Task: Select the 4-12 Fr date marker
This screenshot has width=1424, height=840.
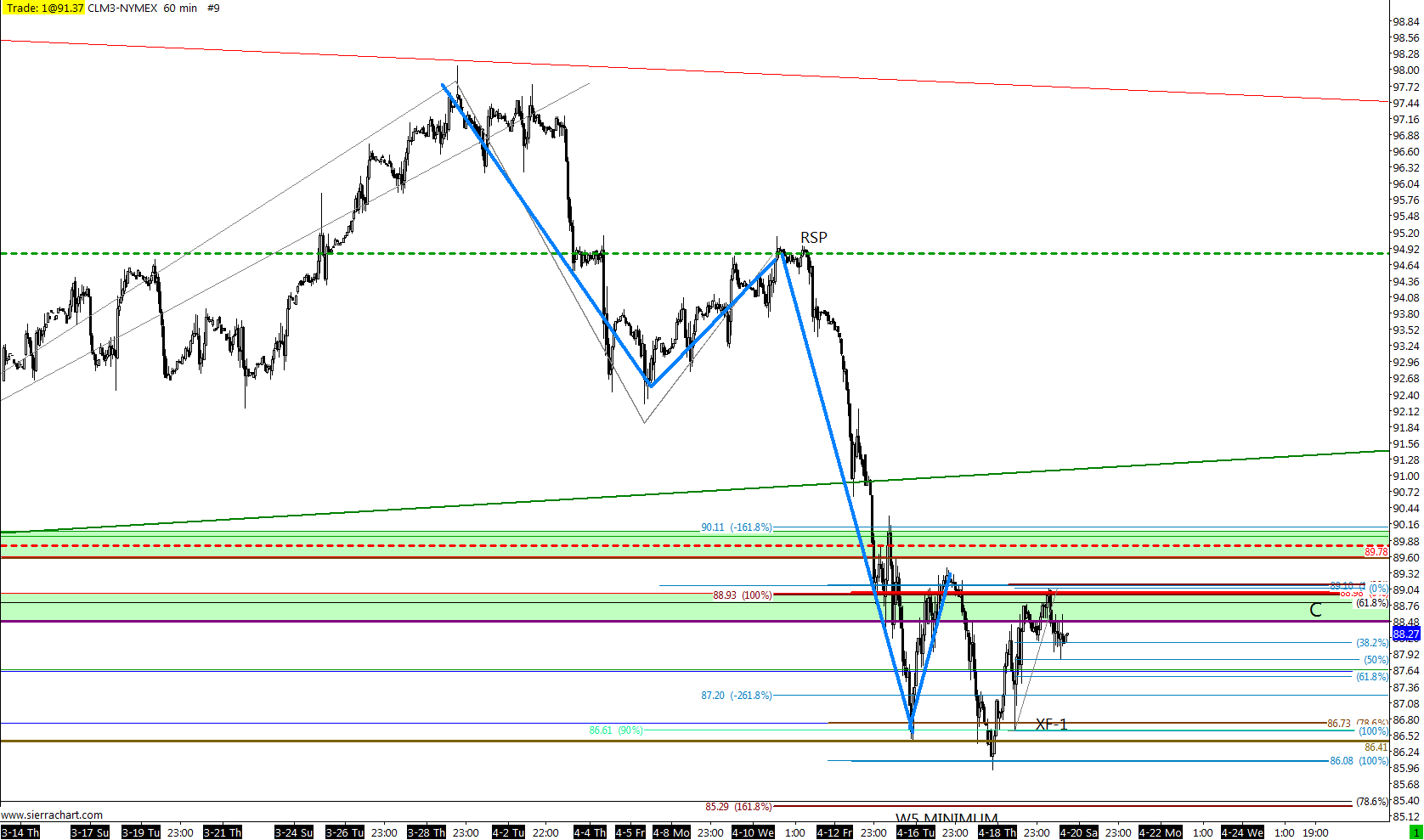Action: click(834, 832)
